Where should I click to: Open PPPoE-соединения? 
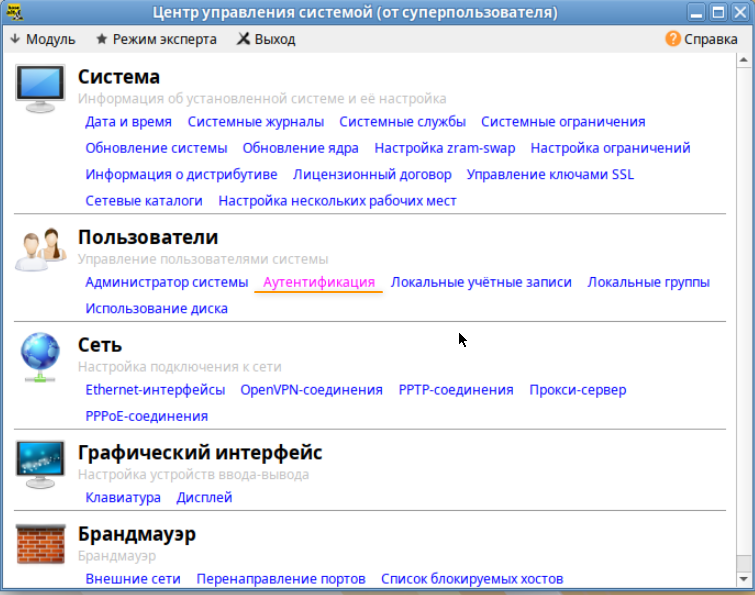coord(146,416)
